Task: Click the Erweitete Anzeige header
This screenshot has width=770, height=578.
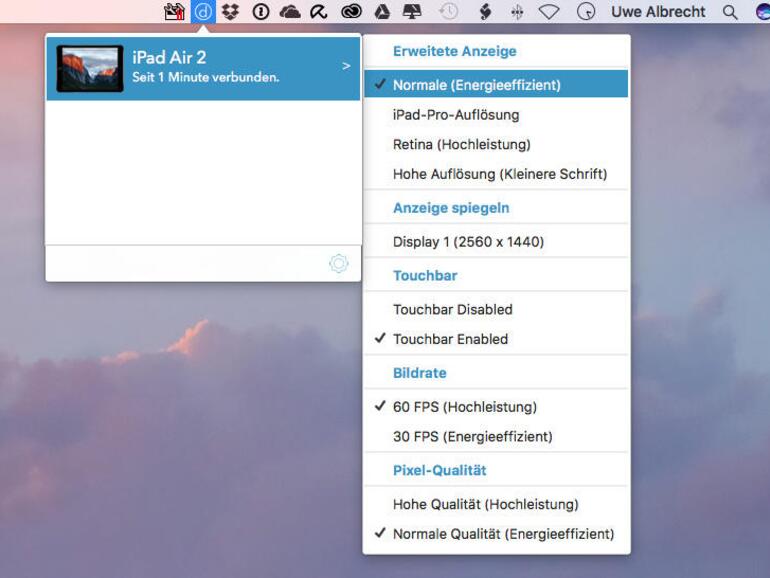Action: 455,51
